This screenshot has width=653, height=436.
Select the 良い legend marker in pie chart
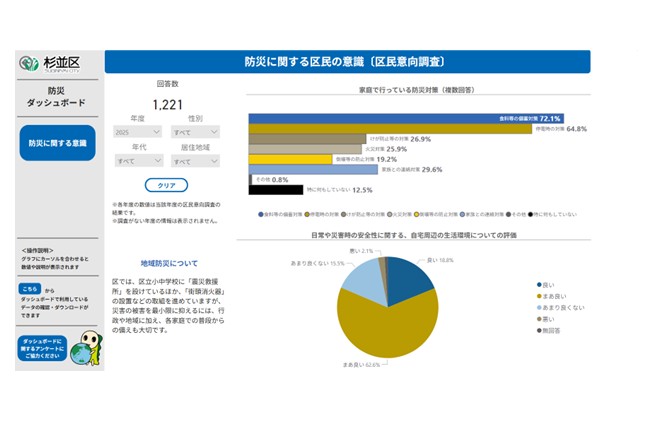[x=538, y=283]
